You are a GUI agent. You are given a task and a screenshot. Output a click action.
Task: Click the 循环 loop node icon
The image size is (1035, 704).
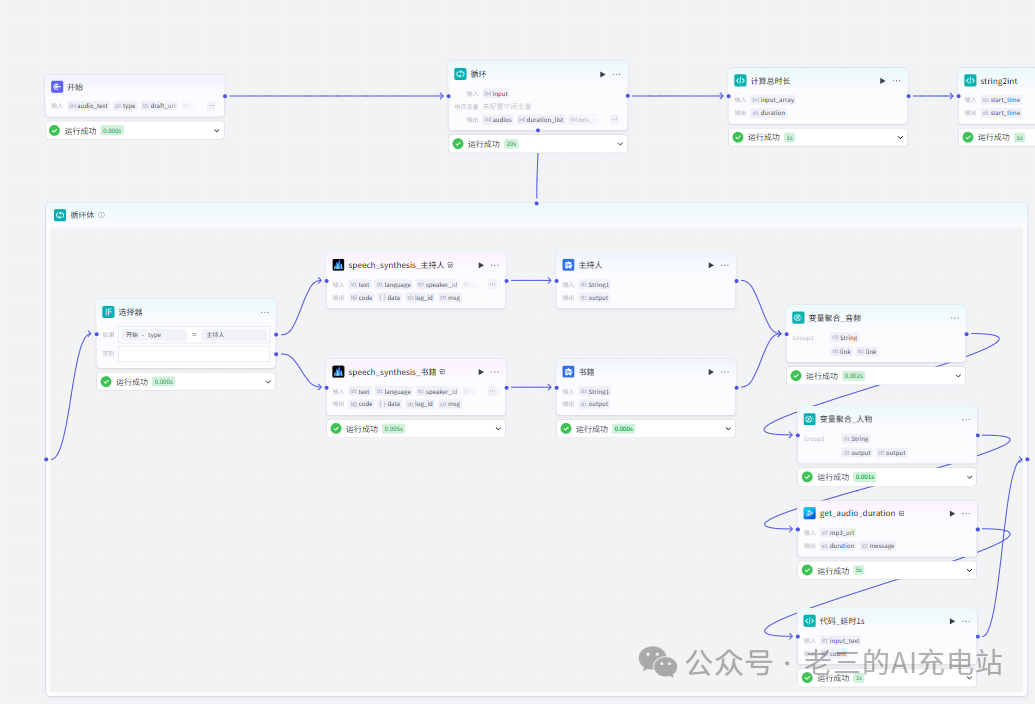[x=460, y=74]
